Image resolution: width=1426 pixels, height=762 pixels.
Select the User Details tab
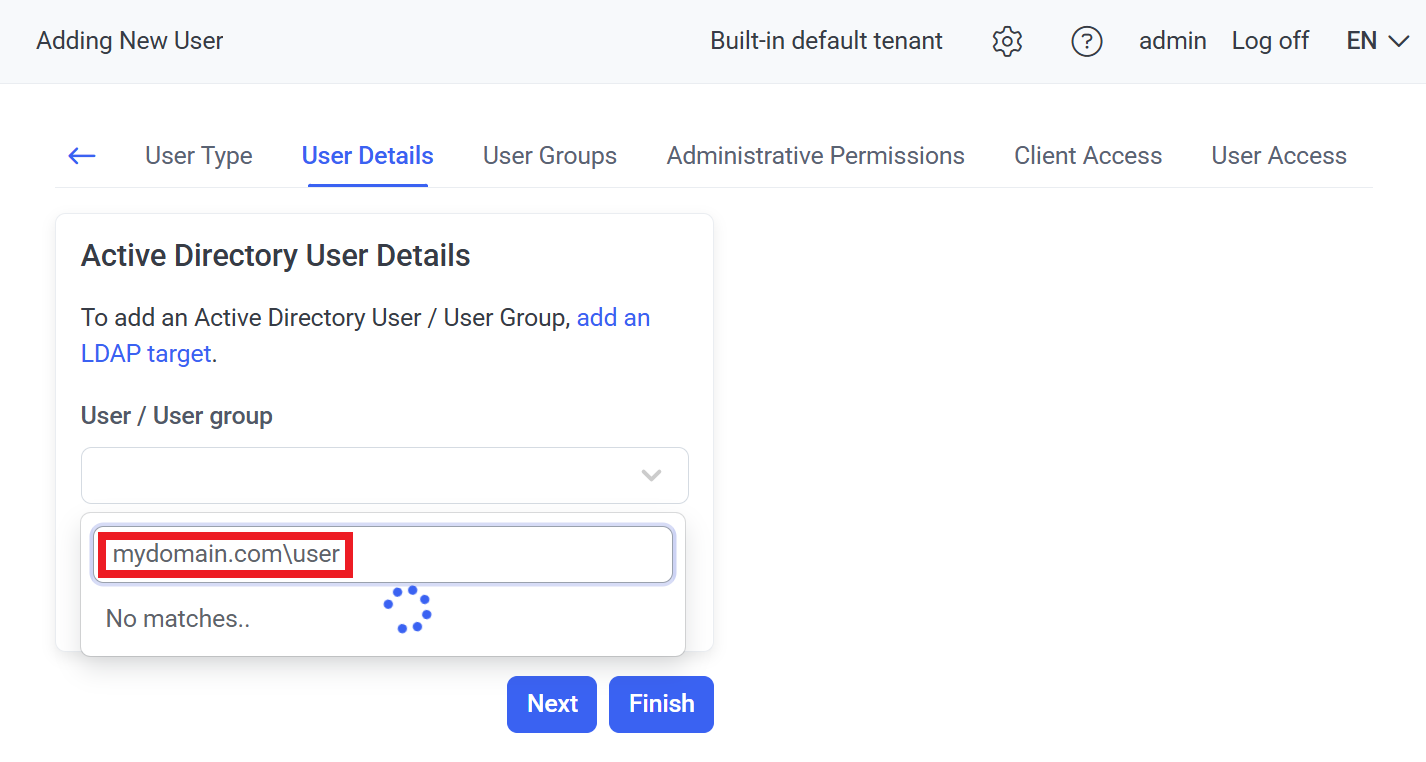[367, 156]
